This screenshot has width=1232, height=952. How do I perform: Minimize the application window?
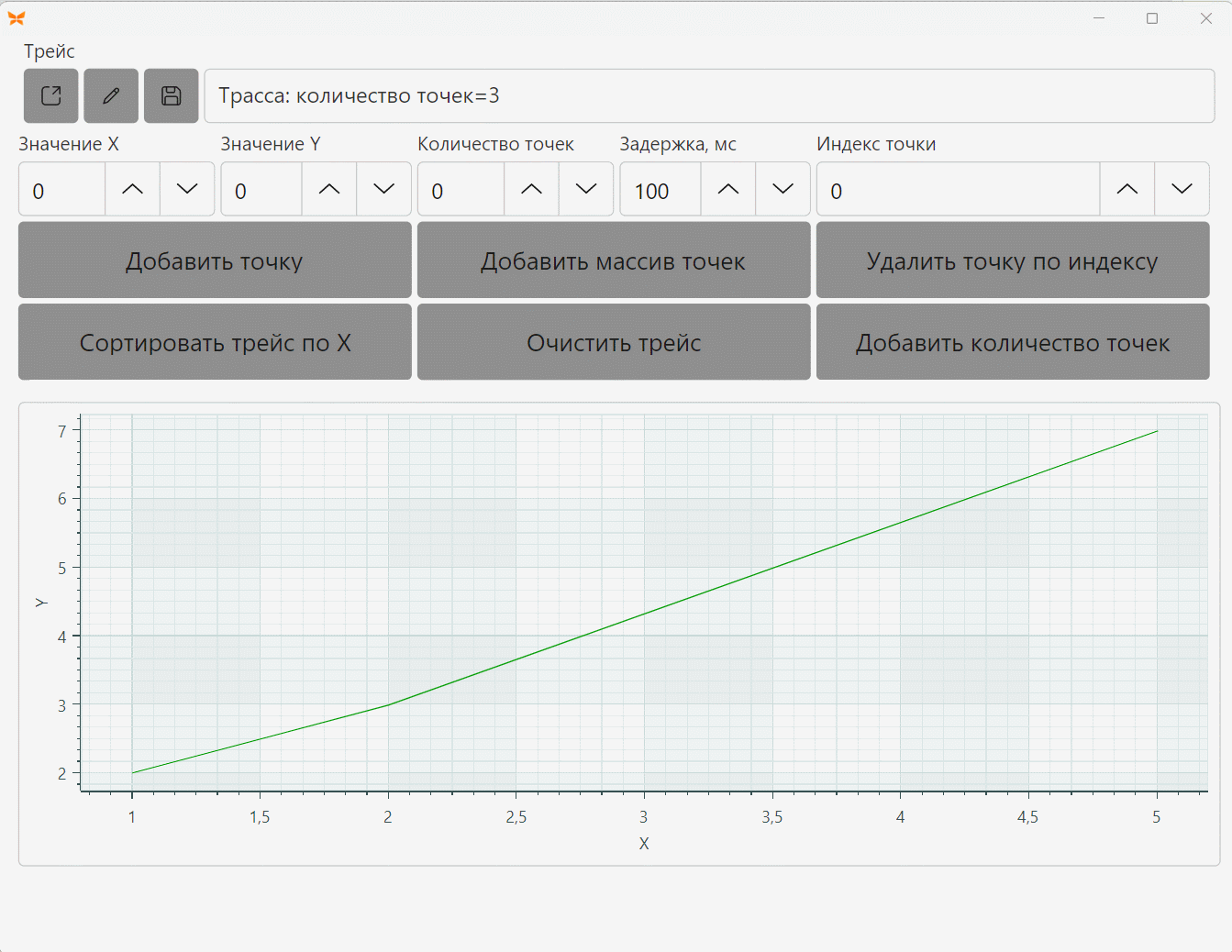click(1099, 18)
